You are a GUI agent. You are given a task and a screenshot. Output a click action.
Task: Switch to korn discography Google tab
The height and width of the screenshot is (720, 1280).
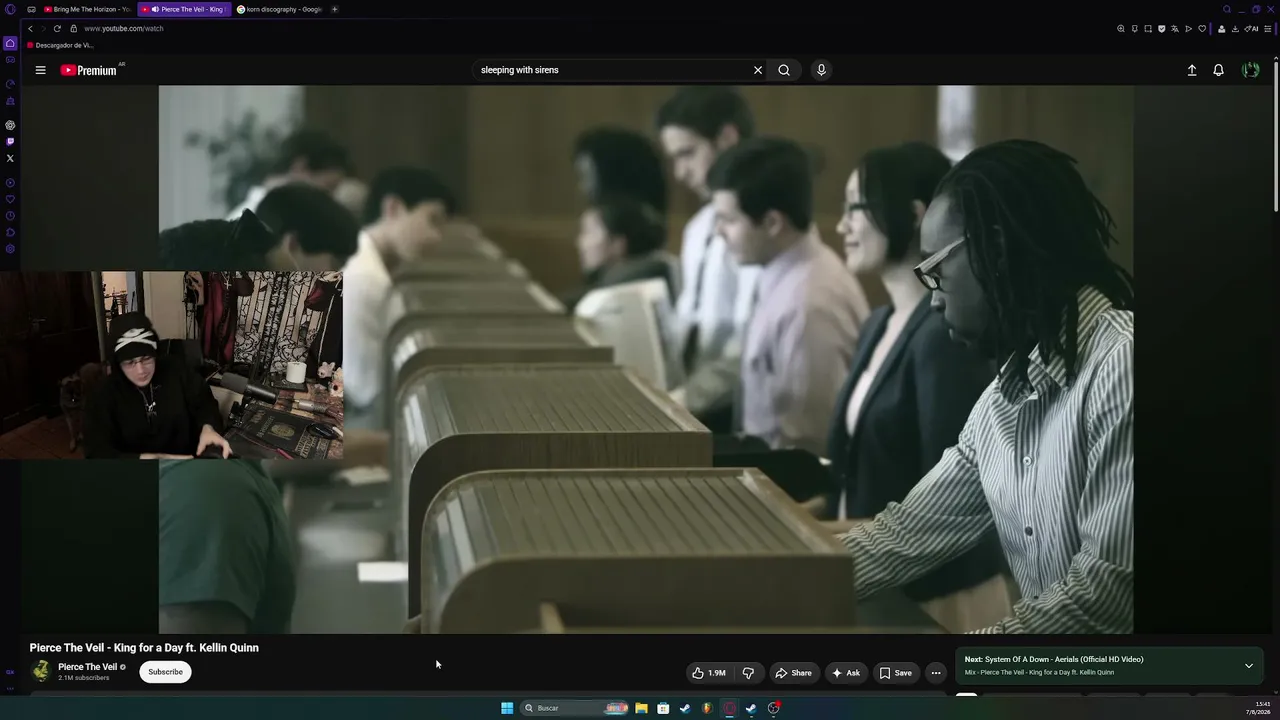[279, 9]
